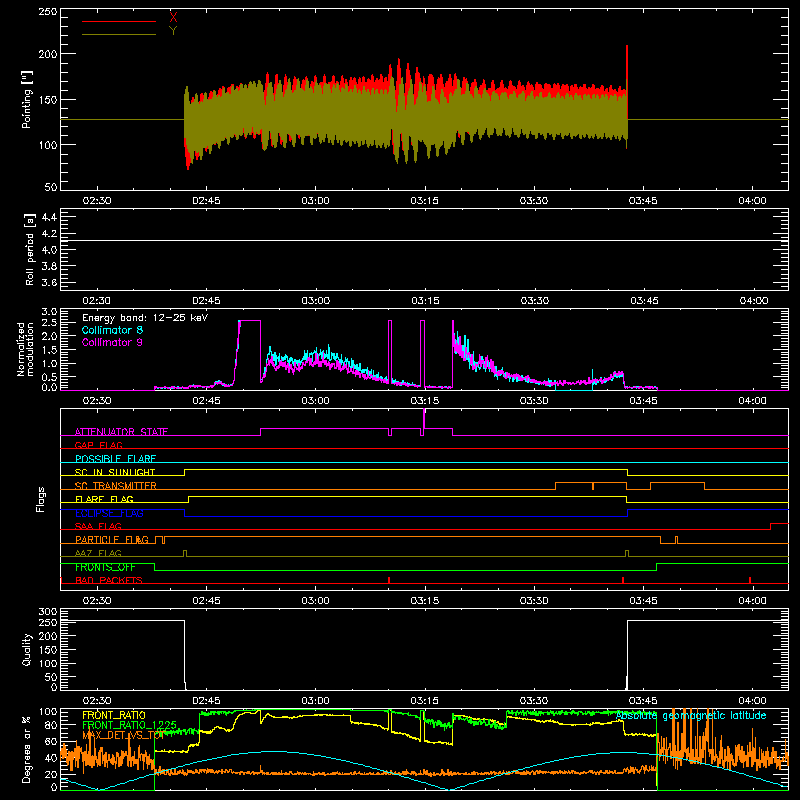Click the 80 tick on Degrees axis
800x800 pixels.
(x=51, y=725)
